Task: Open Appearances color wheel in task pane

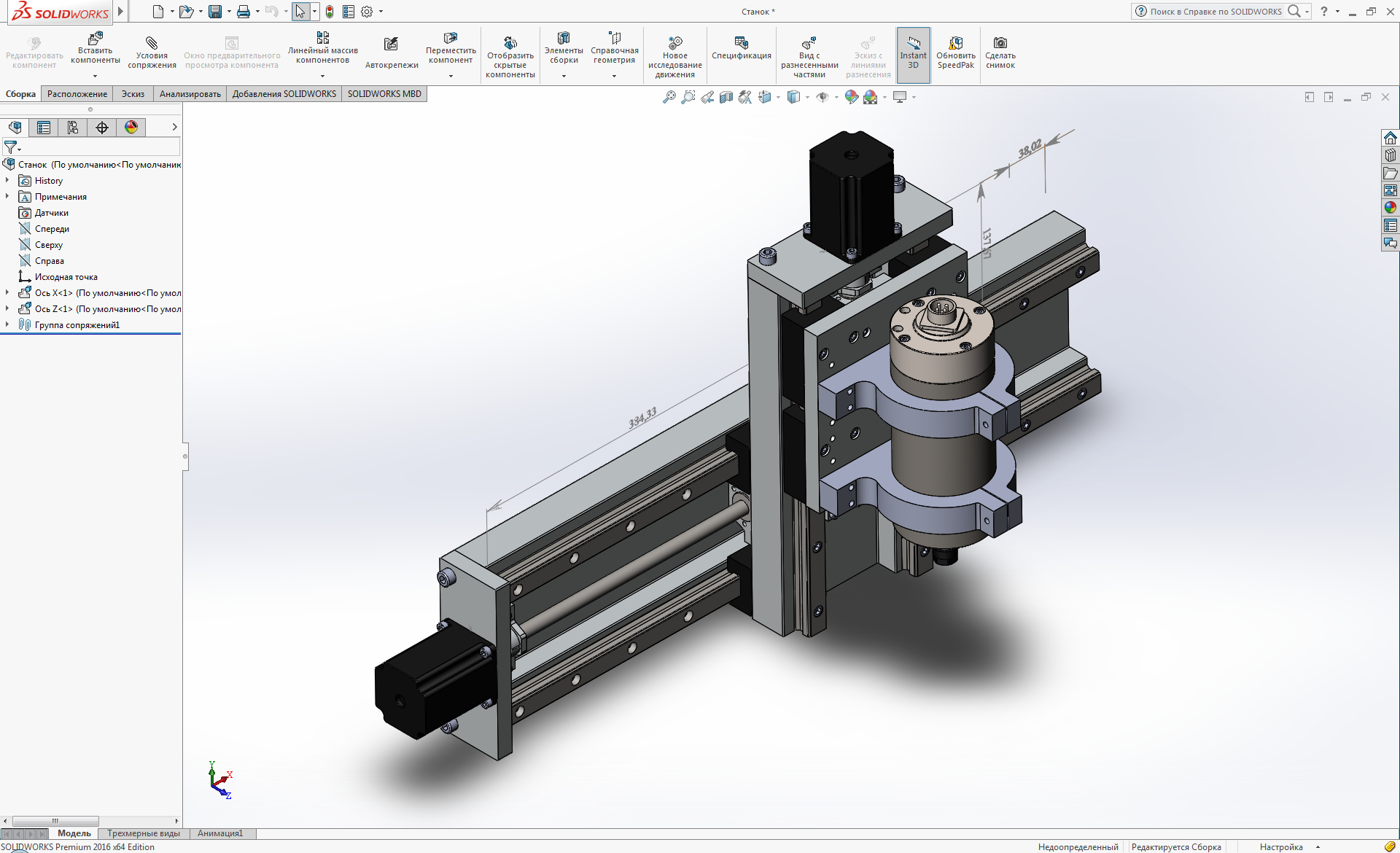Action: (1391, 208)
